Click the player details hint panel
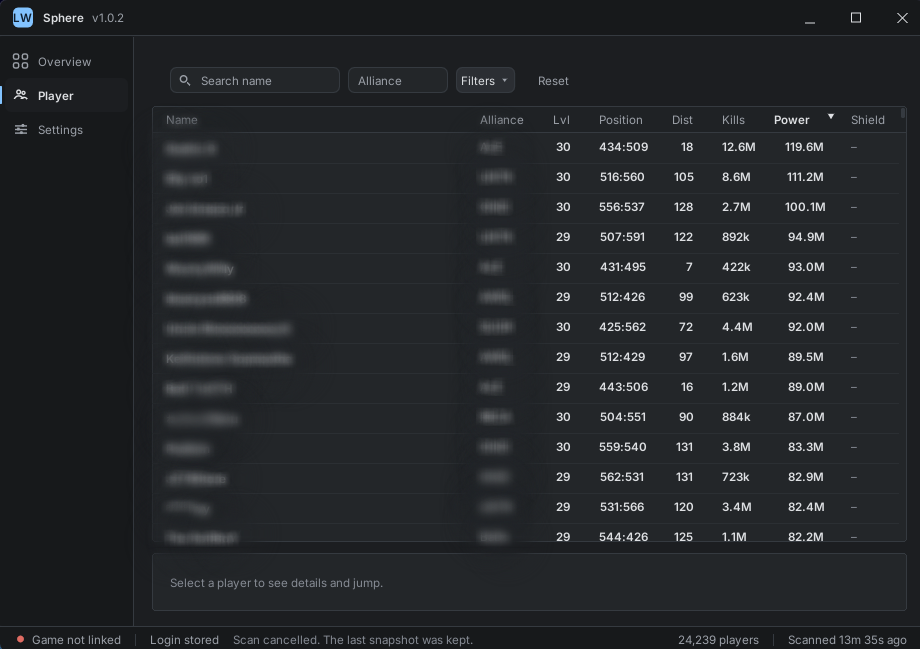Image resolution: width=920 pixels, height=649 pixels. [529, 582]
